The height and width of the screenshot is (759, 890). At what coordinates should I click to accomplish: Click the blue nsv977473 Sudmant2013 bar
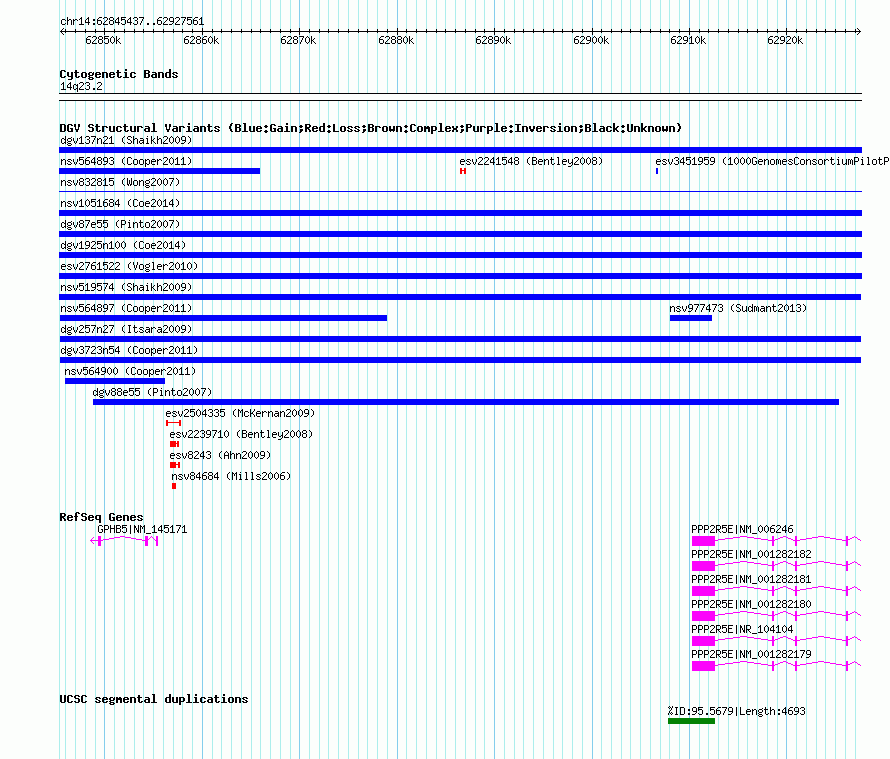(691, 318)
